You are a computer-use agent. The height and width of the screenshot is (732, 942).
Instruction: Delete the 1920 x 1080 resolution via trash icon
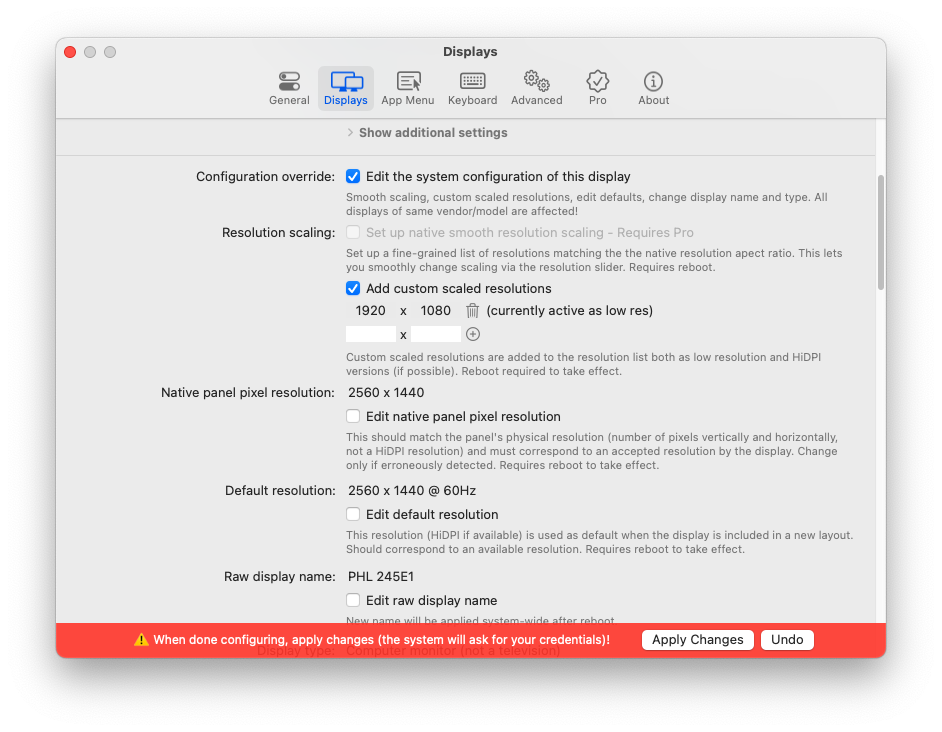[x=472, y=310]
